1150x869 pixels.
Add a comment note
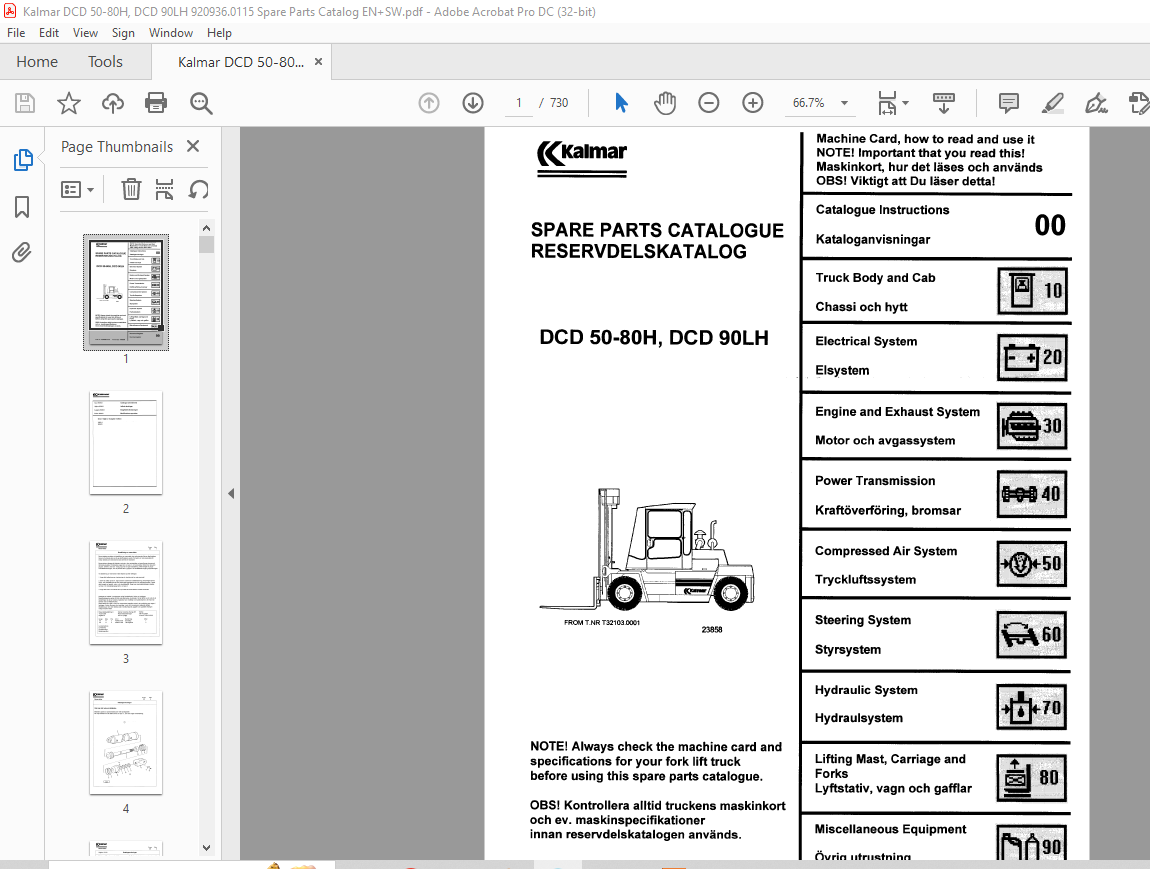pyautogui.click(x=1008, y=103)
